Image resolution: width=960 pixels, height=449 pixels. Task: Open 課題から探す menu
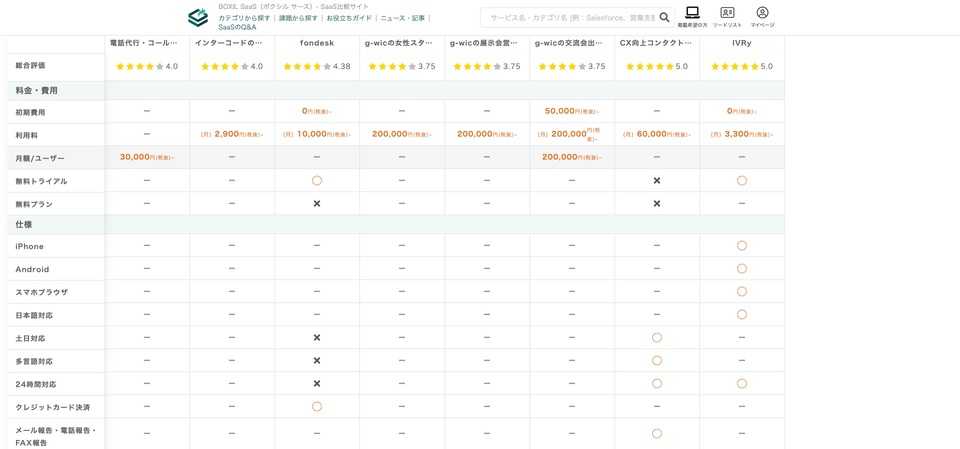(298, 18)
